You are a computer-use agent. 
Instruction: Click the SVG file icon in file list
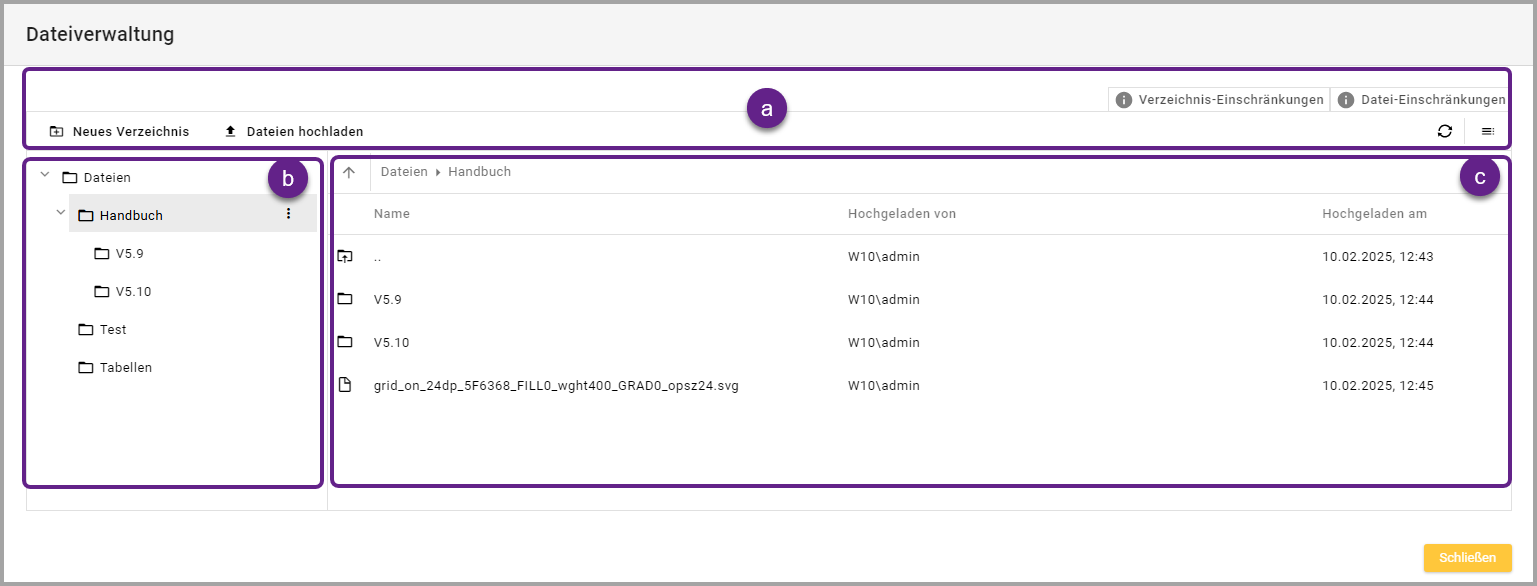[x=345, y=385]
